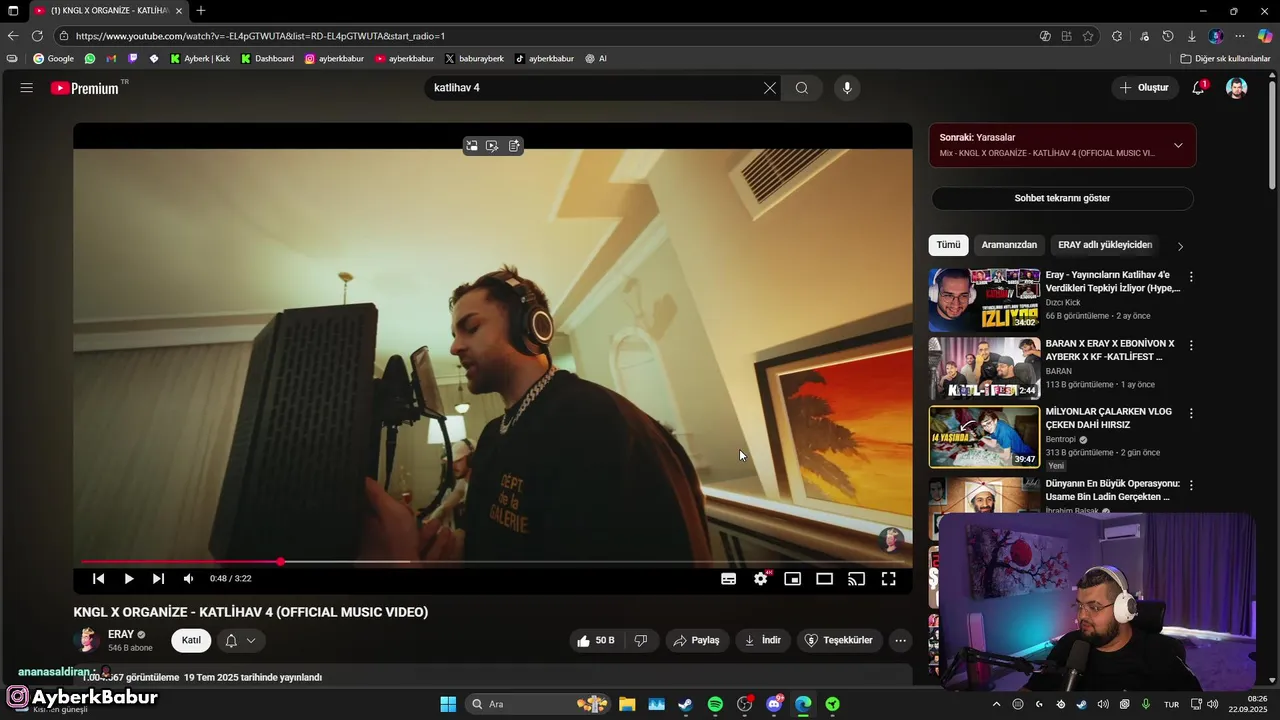Run search with the magnifier button
This screenshot has height=720, width=1280.
point(802,88)
